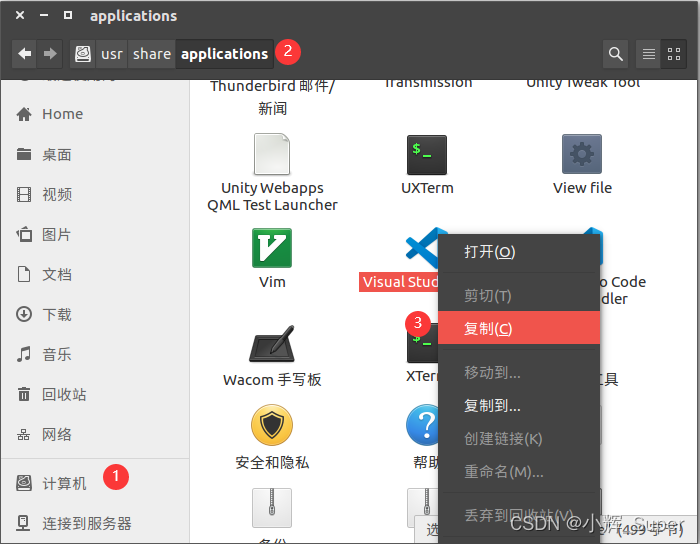
Task: Choose 打开(O) from the context menu
Action: pyautogui.click(x=519, y=252)
